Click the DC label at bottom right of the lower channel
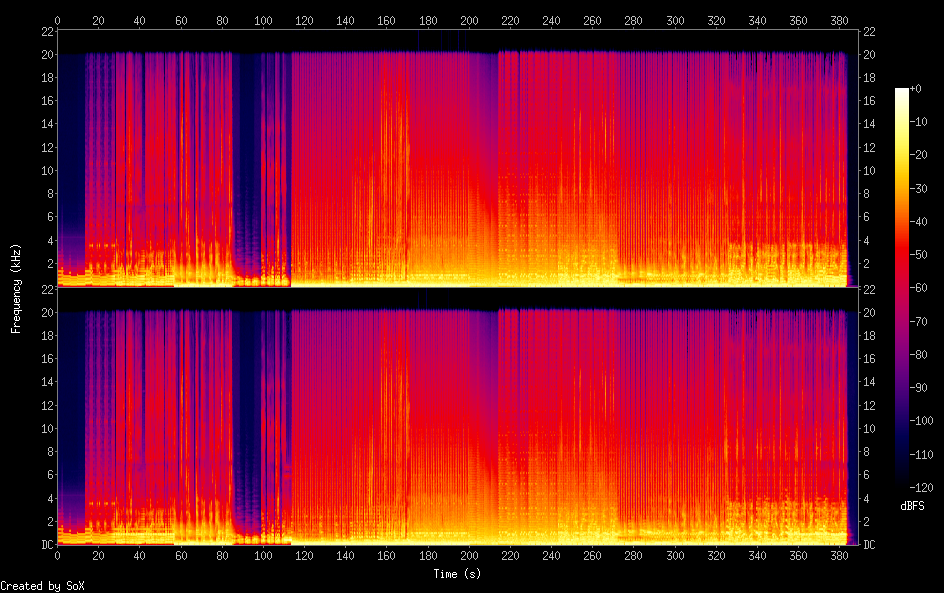The image size is (944, 593). (x=869, y=545)
